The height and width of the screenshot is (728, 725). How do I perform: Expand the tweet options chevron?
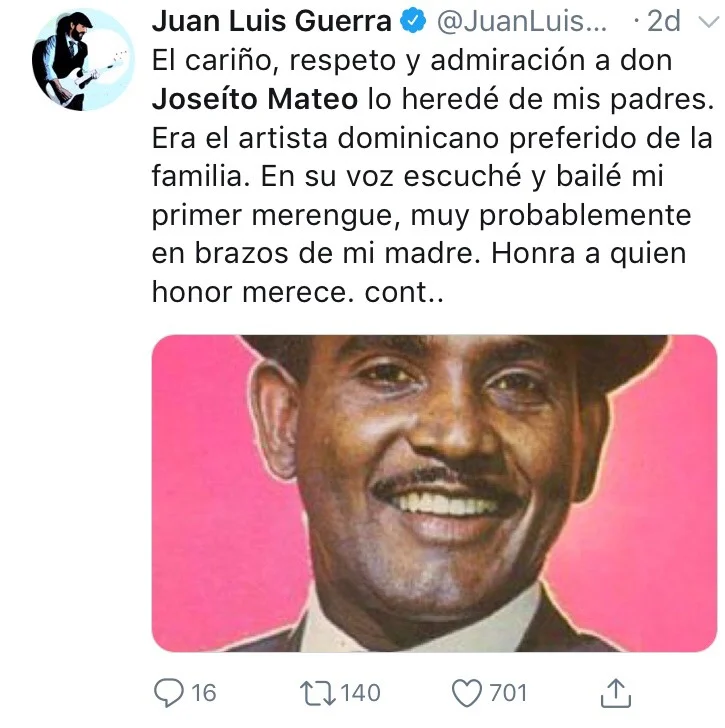(x=708, y=21)
